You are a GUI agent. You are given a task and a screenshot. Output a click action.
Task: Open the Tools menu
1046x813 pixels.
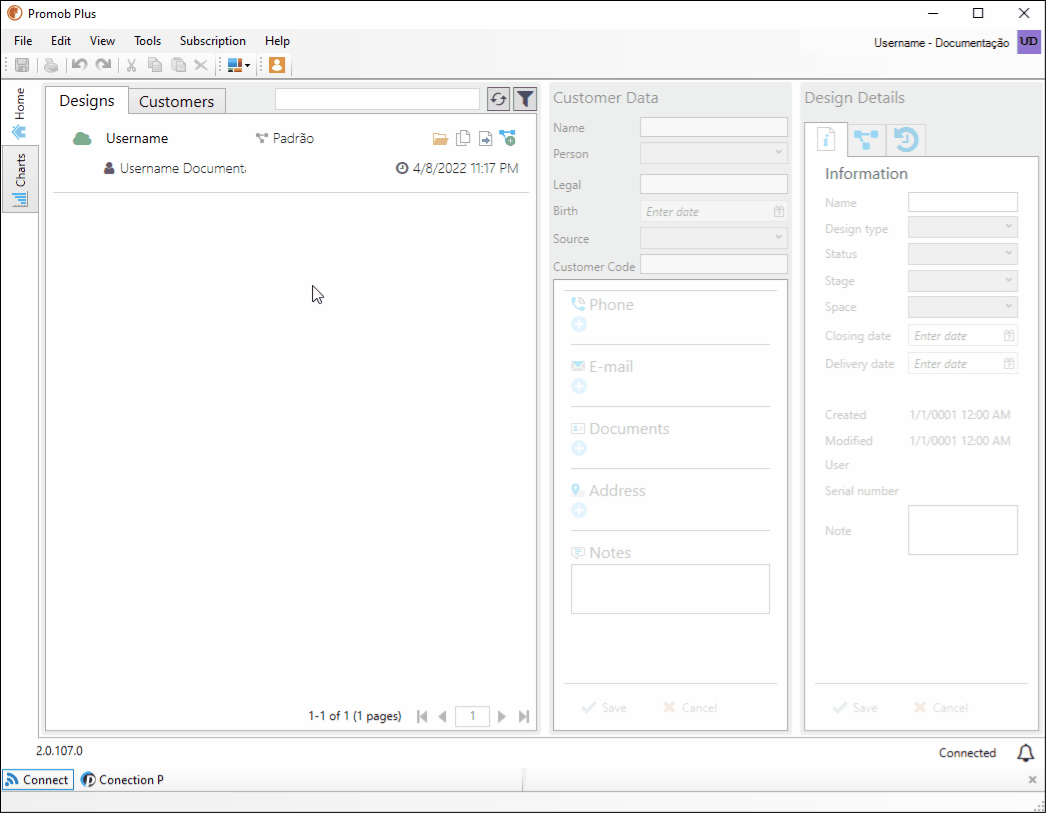click(147, 41)
